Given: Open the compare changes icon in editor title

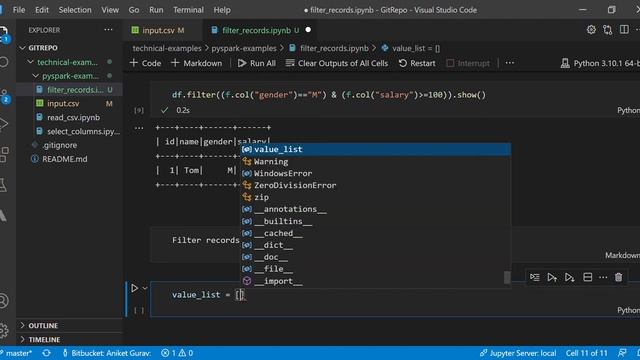Looking at the screenshot, I should [x=608, y=30].
